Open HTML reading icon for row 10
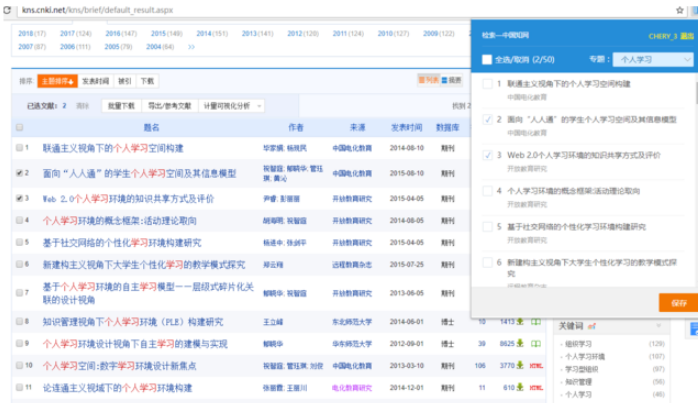 [536, 366]
